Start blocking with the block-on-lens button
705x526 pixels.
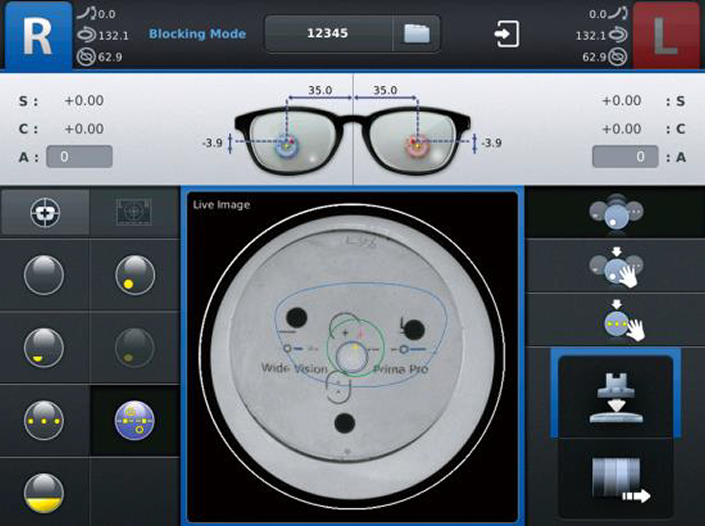pos(616,397)
